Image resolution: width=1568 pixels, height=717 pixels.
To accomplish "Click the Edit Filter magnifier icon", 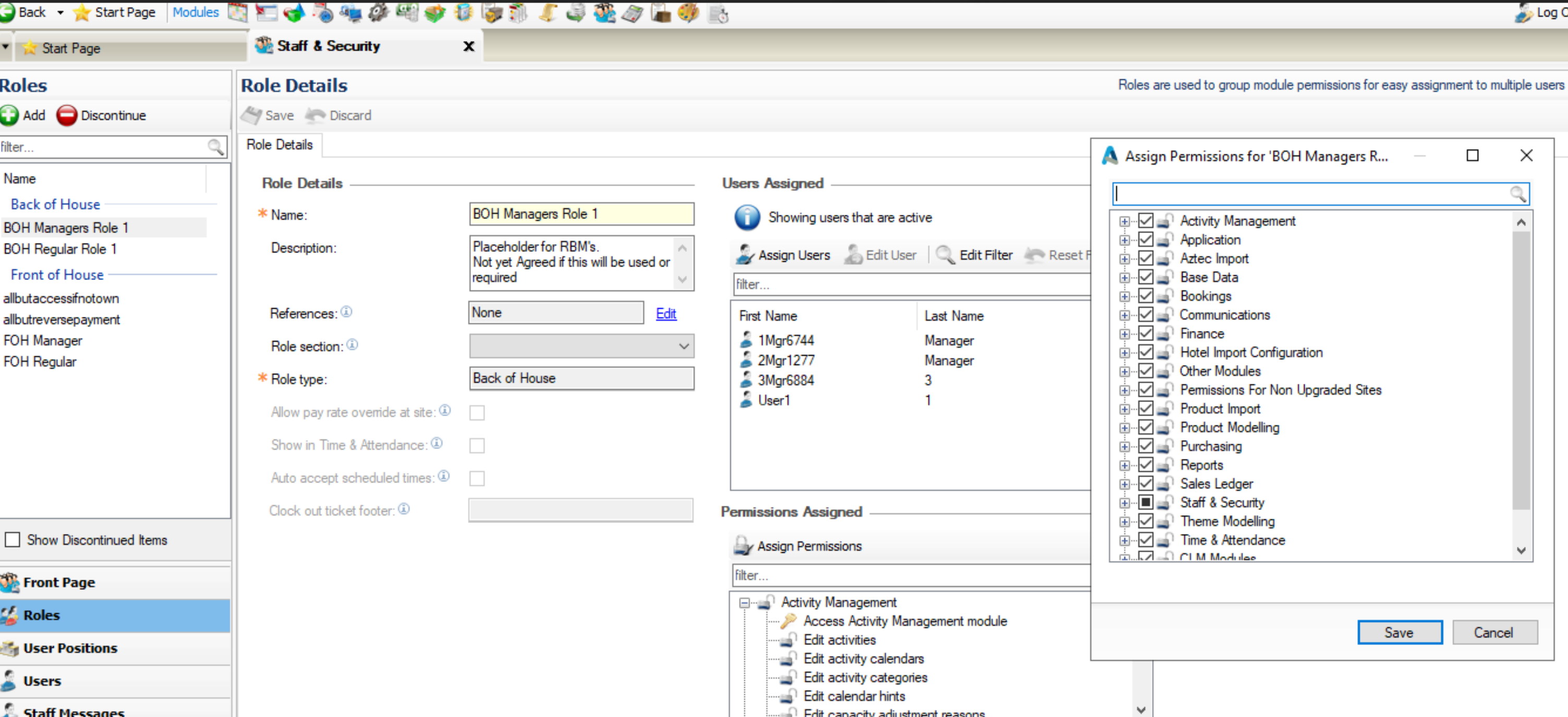I will coord(945,254).
